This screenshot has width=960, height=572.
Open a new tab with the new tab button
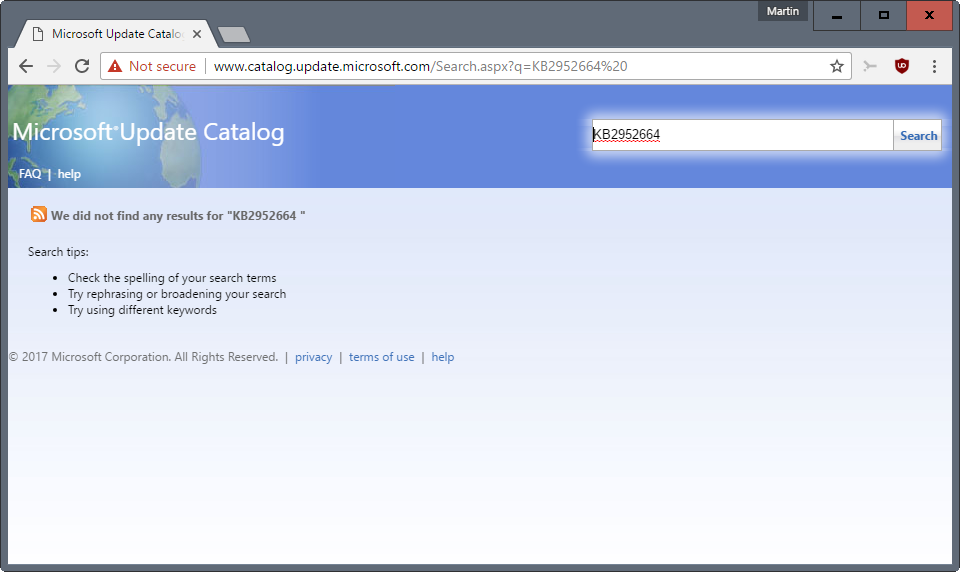tap(234, 35)
